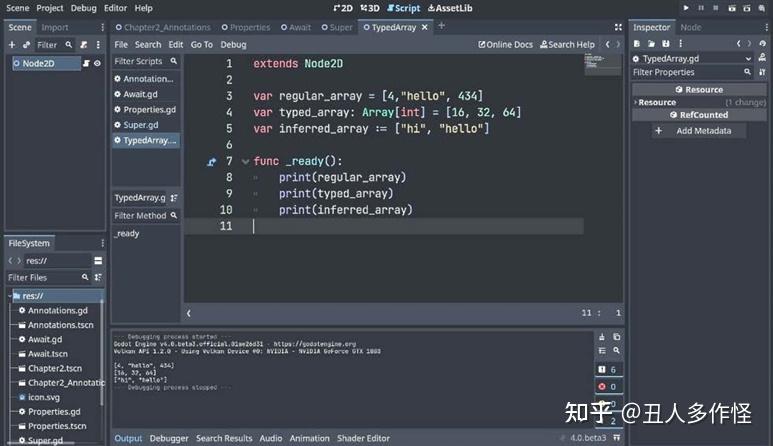Run the project with play button
This screenshot has width=773, height=446.
tap(686, 8)
